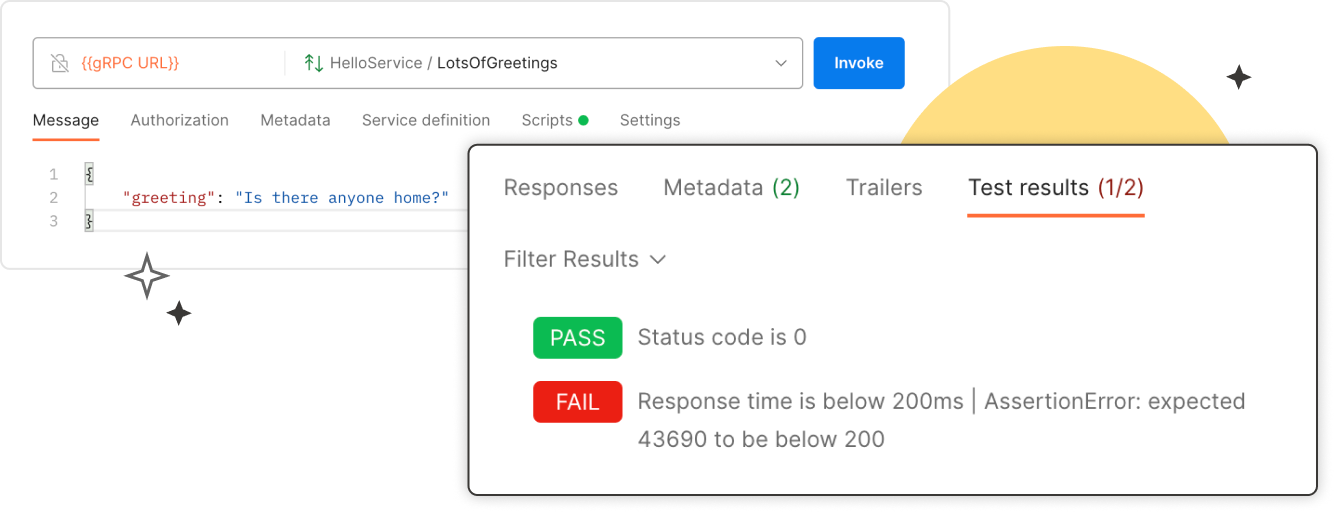This screenshot has width=1334, height=512.
Task: Show the Responses tab
Action: pos(561,188)
